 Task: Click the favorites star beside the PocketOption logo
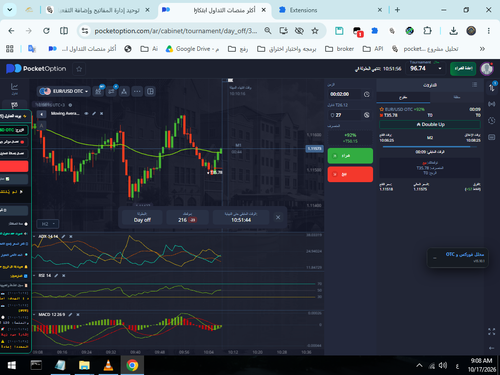click(79, 69)
